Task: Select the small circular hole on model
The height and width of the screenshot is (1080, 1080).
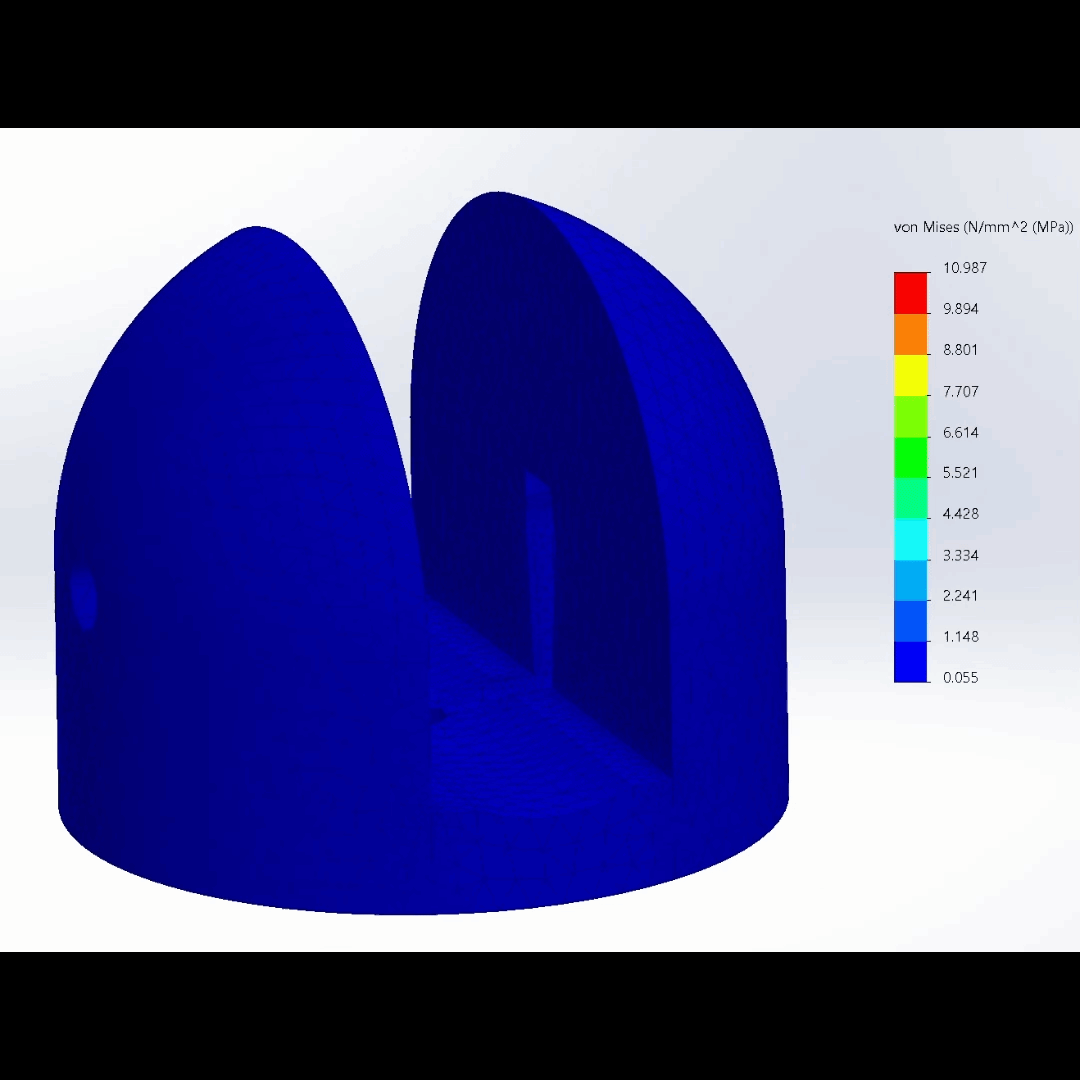Action: pos(84,598)
